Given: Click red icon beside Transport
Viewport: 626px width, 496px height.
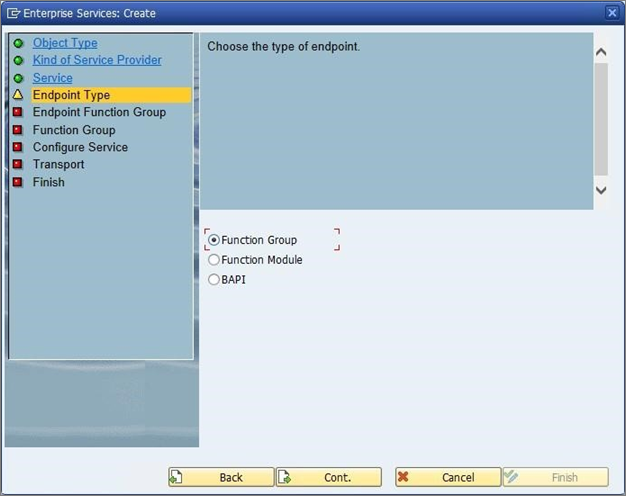Looking at the screenshot, I should click(18, 164).
